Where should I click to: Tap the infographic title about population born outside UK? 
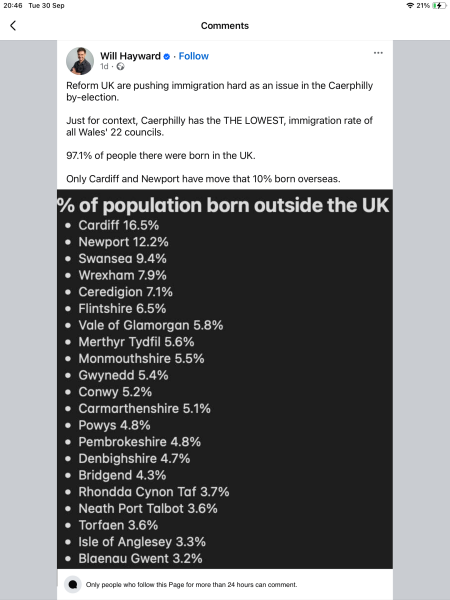pyautogui.click(x=223, y=205)
